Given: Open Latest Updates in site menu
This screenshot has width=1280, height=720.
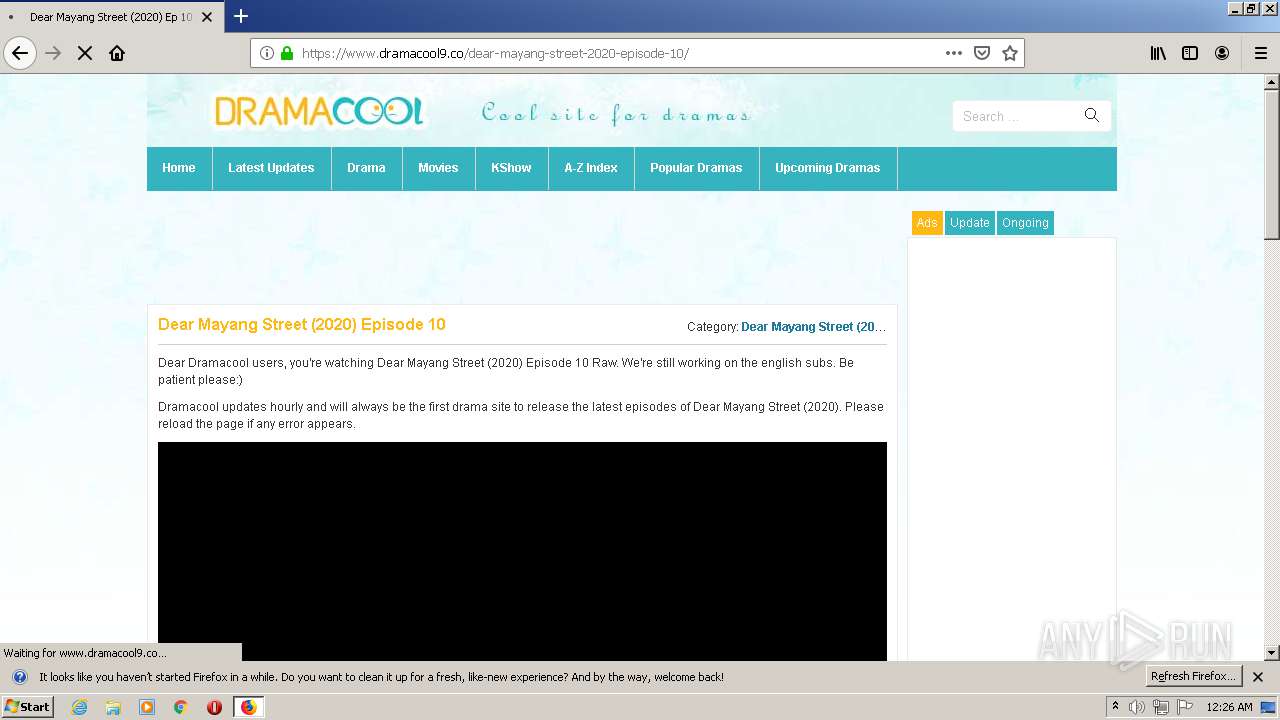Looking at the screenshot, I should click(x=271, y=168).
